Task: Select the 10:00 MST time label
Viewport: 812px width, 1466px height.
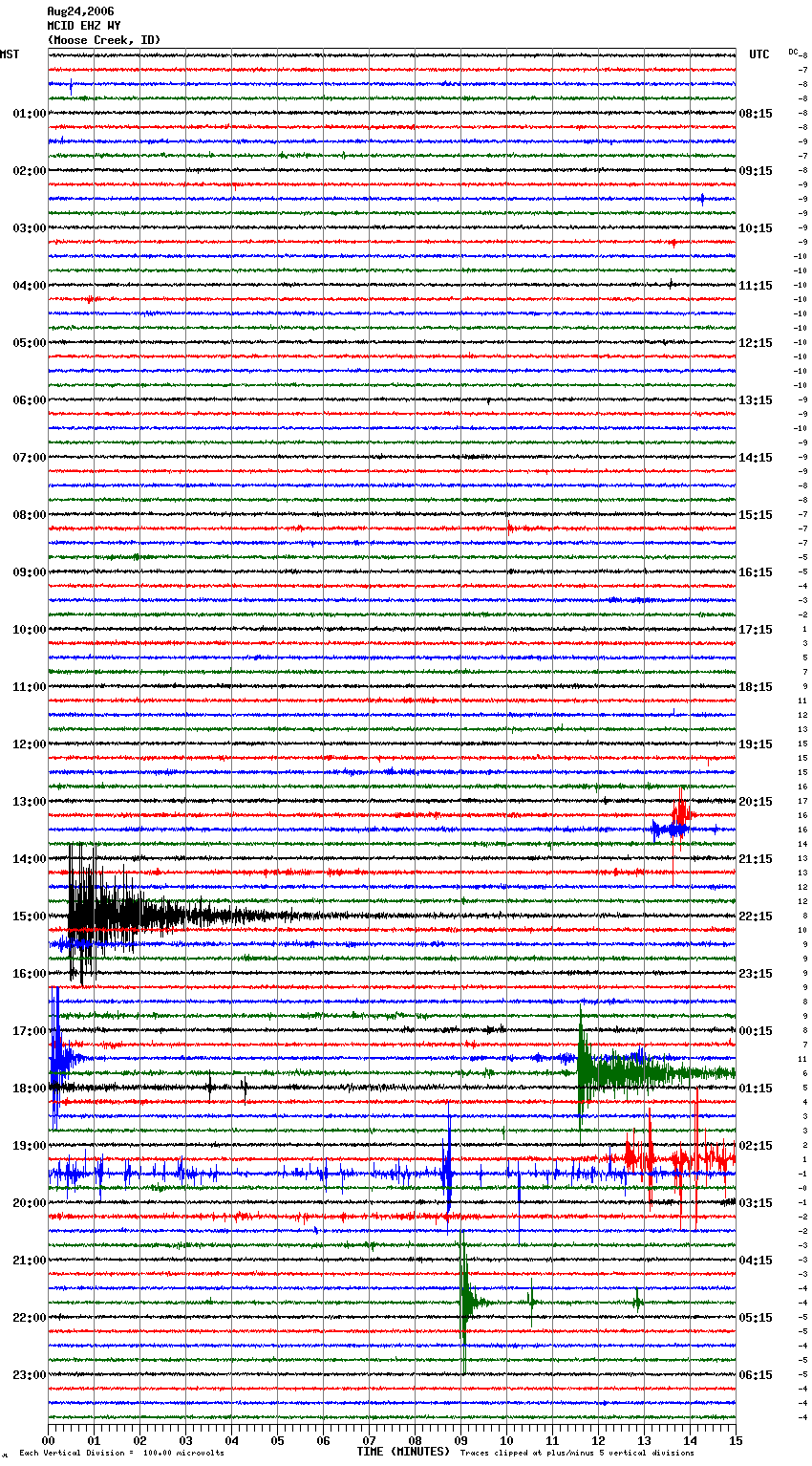Action: pos(30,630)
